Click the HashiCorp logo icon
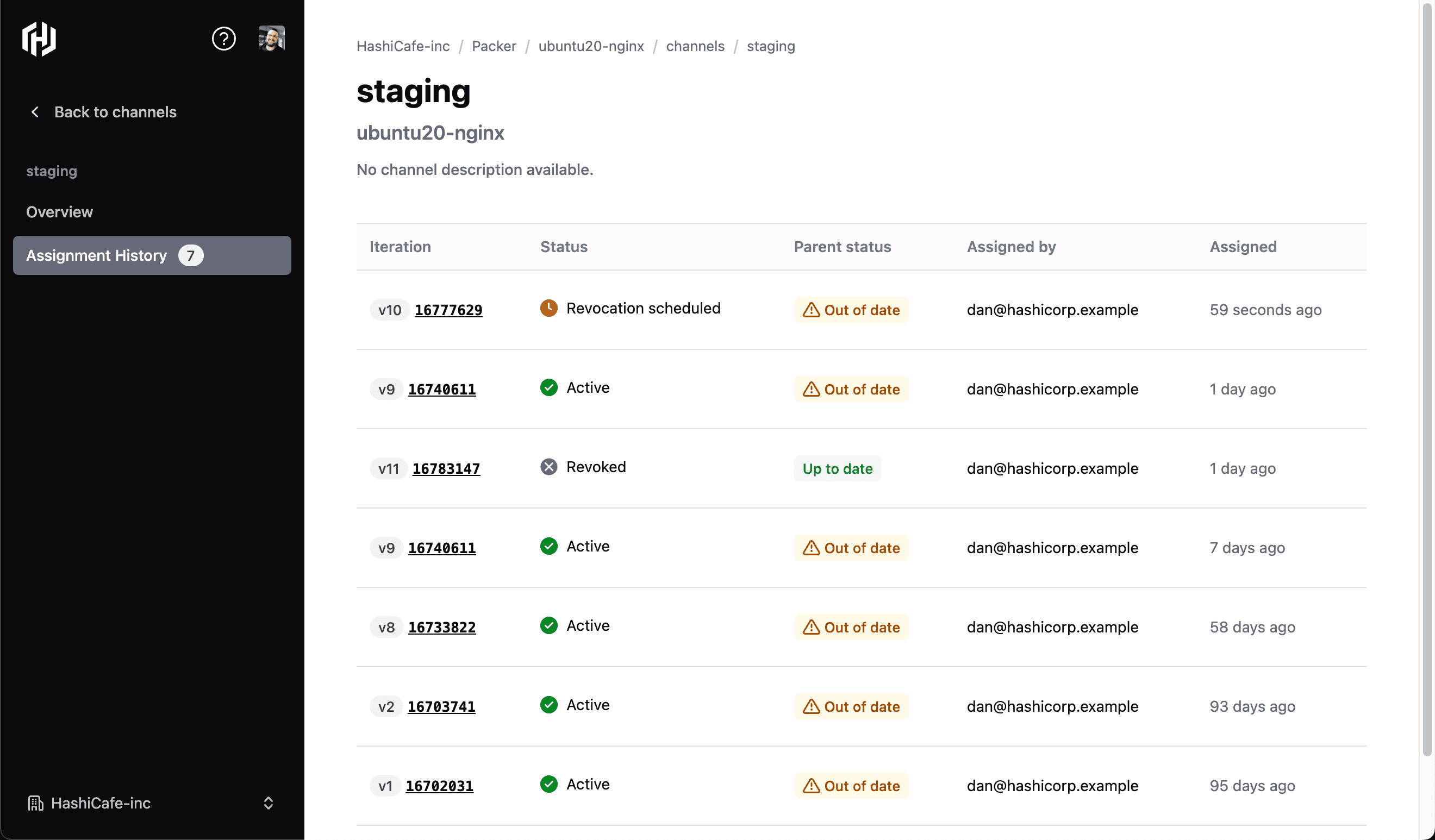 [x=39, y=39]
